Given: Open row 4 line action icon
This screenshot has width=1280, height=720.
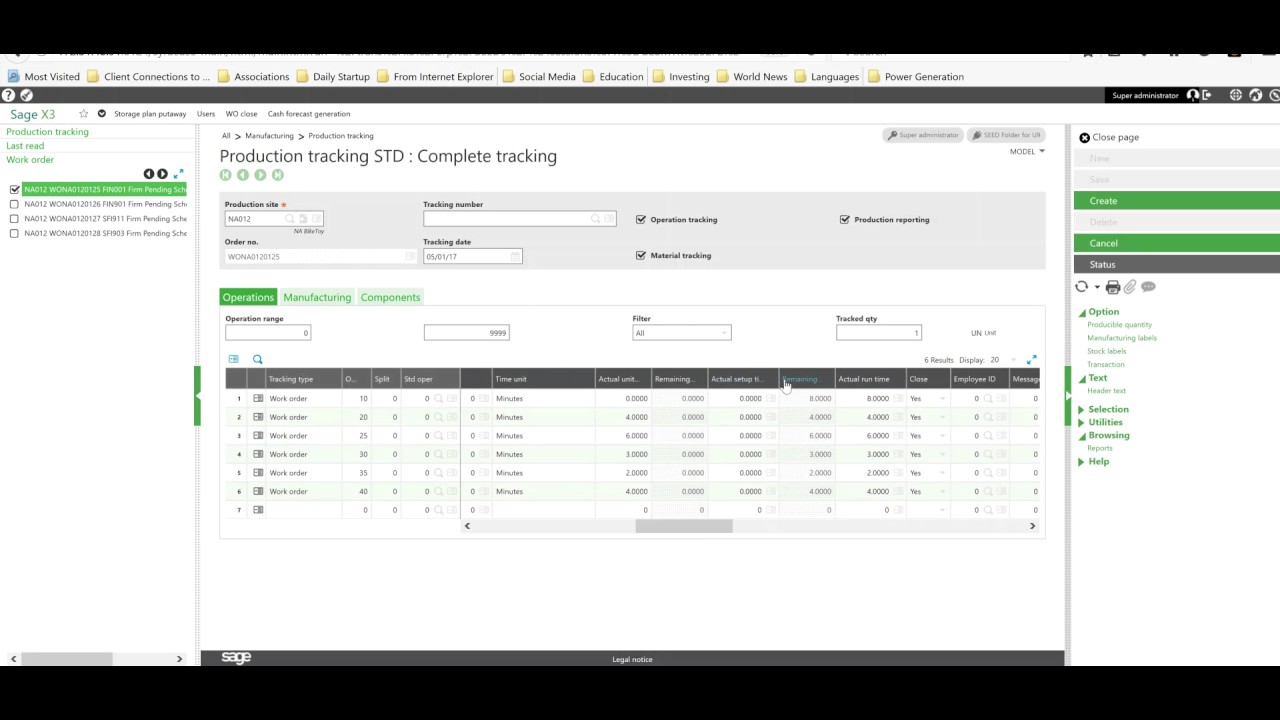Looking at the screenshot, I should [x=258, y=454].
